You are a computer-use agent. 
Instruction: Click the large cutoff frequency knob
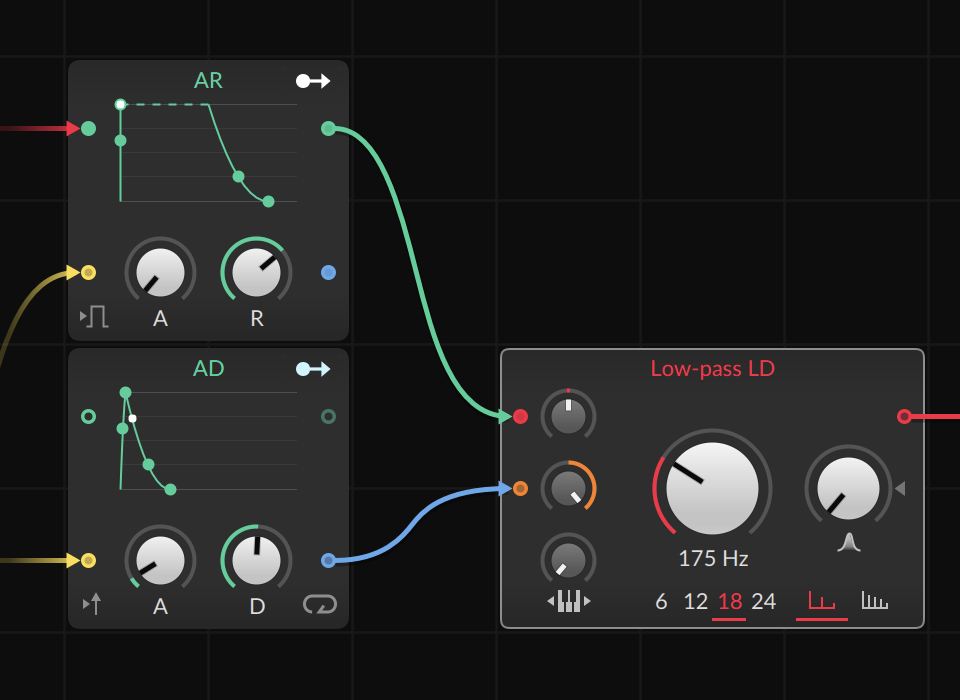pos(712,488)
